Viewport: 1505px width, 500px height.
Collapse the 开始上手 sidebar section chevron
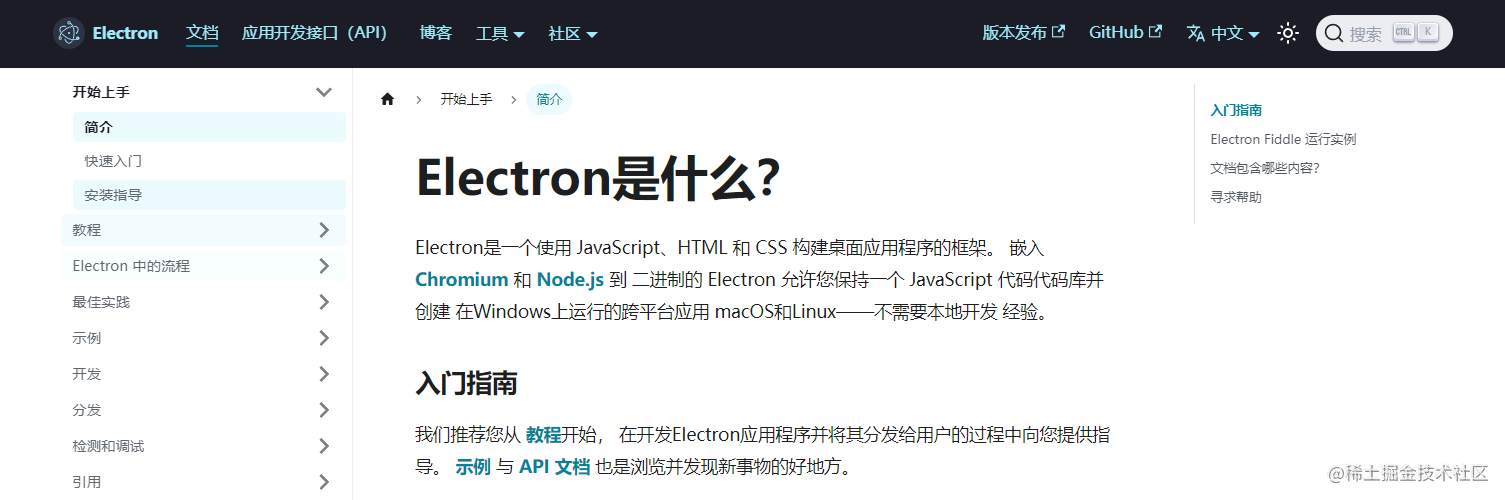point(324,92)
